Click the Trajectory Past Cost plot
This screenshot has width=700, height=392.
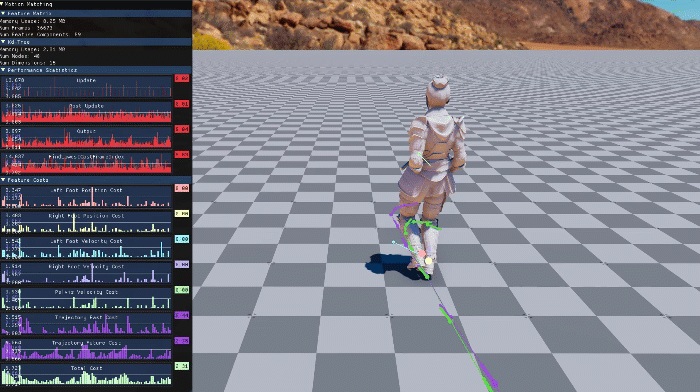coord(86,324)
